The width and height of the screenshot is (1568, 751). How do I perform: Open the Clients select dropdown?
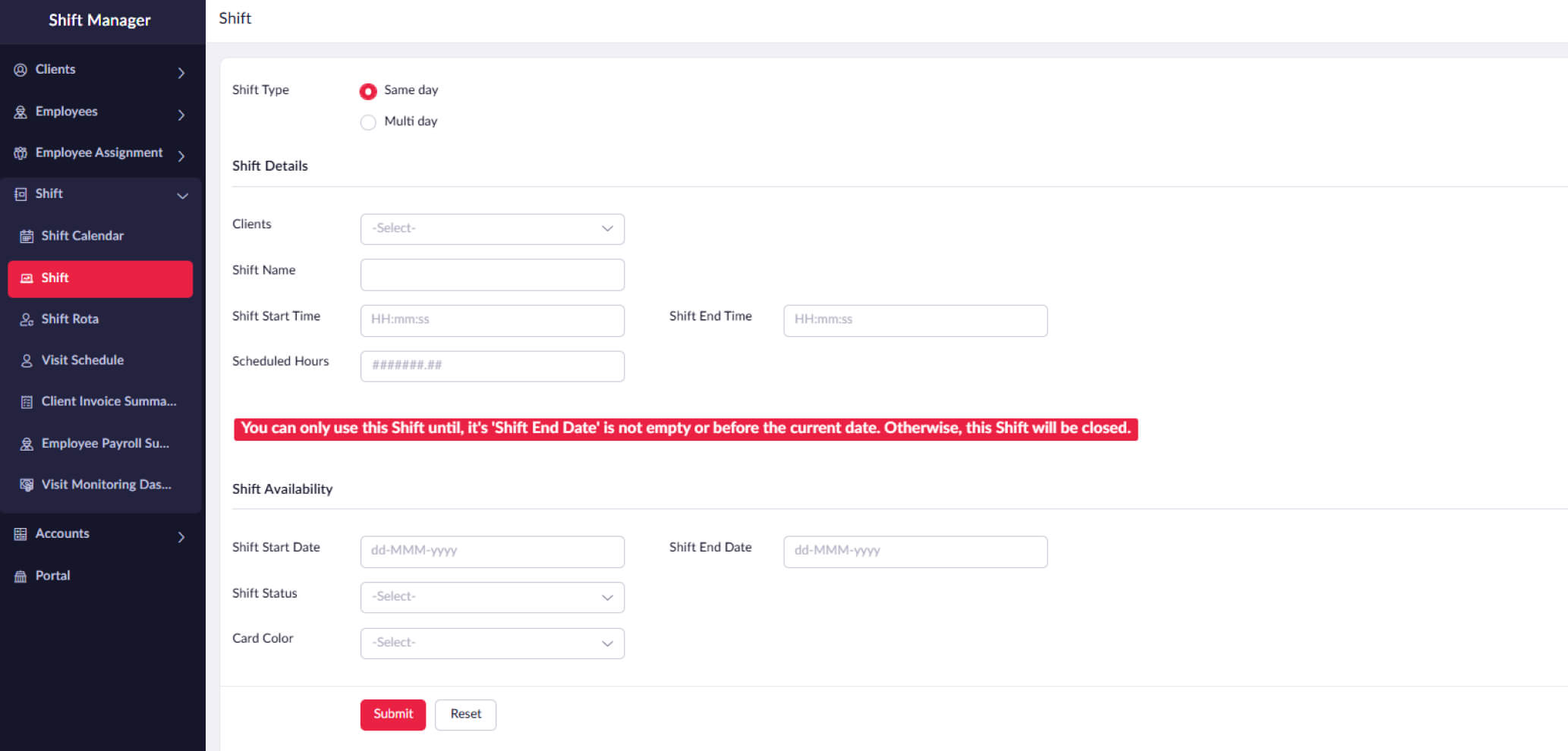point(492,229)
